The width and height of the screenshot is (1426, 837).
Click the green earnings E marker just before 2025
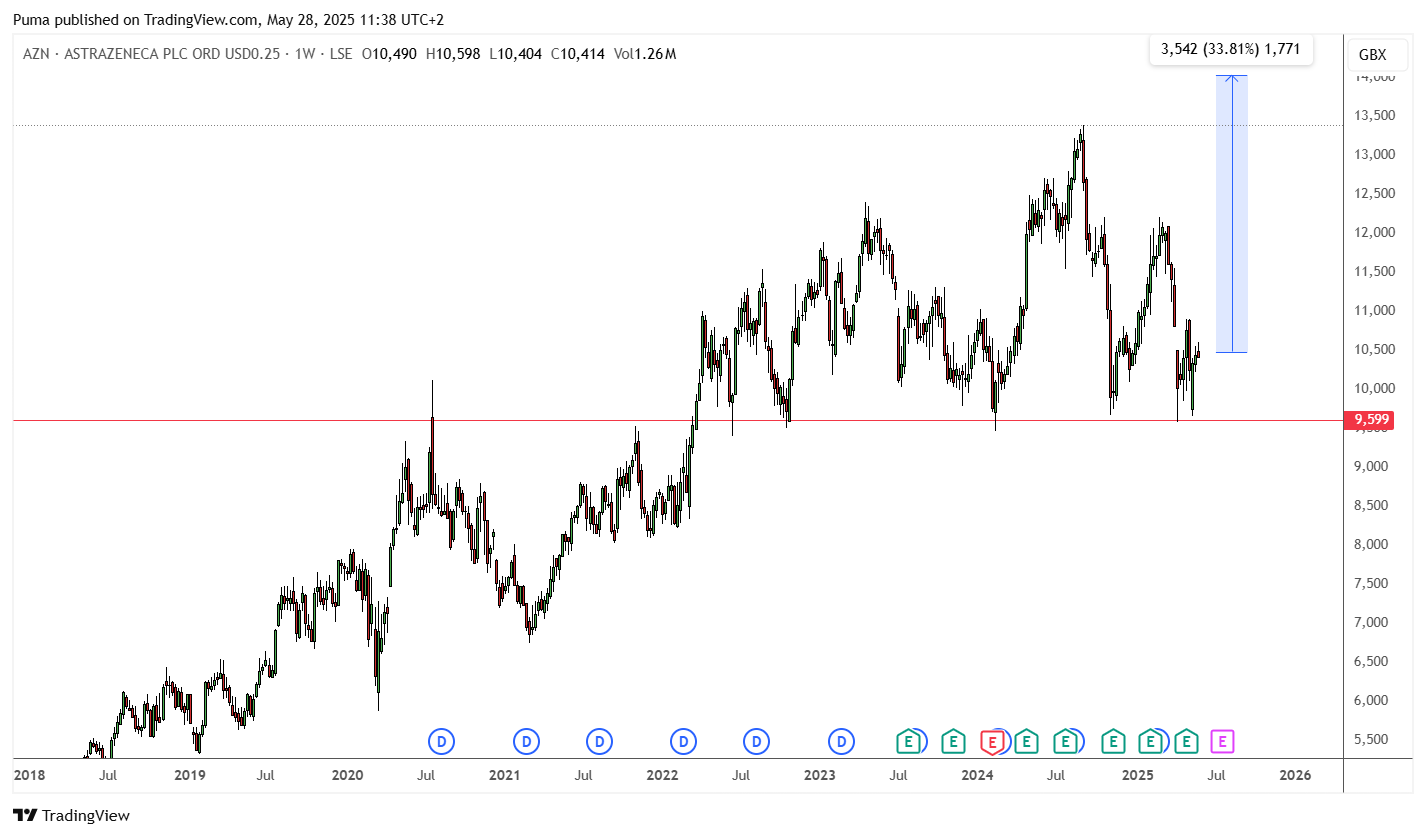click(x=1112, y=742)
